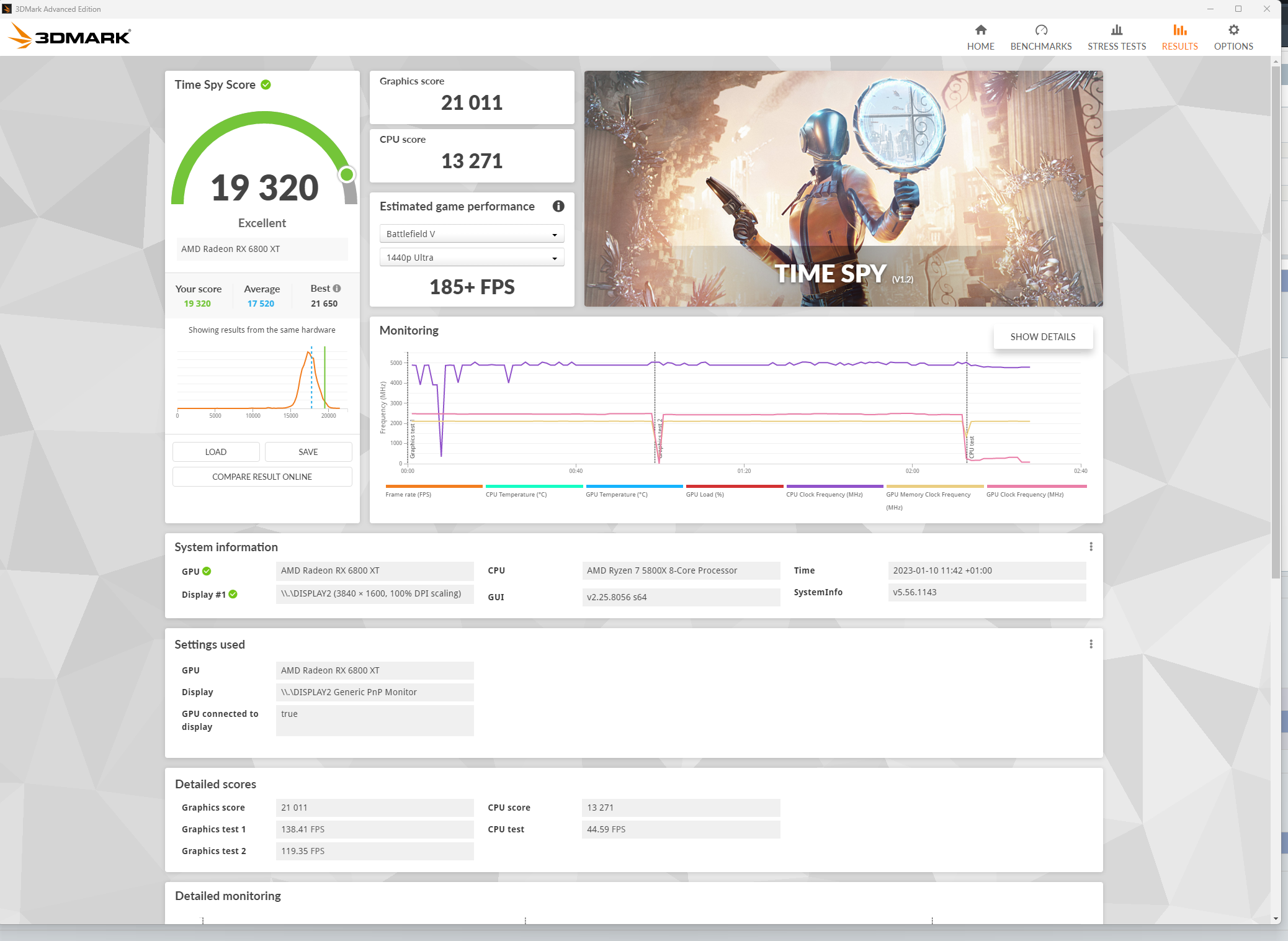
Task: Expand the Battlefield V game dropdown
Action: (472, 234)
